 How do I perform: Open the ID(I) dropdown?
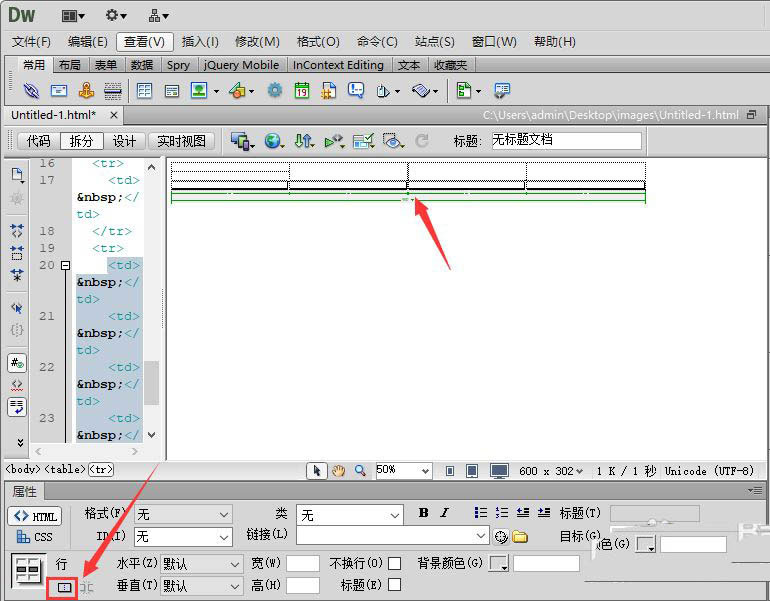click(183, 537)
